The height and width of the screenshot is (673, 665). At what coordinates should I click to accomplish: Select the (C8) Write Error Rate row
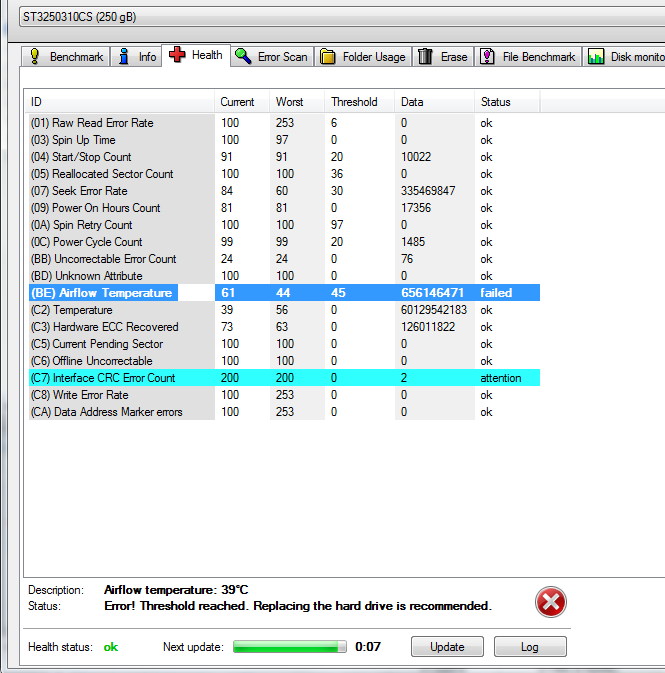click(x=284, y=395)
